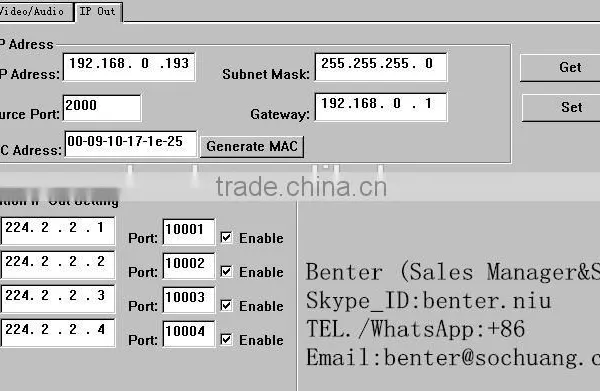The image size is (600, 391).
Task: Click multicast IP field 224.2.2.3
Action: [58, 298]
